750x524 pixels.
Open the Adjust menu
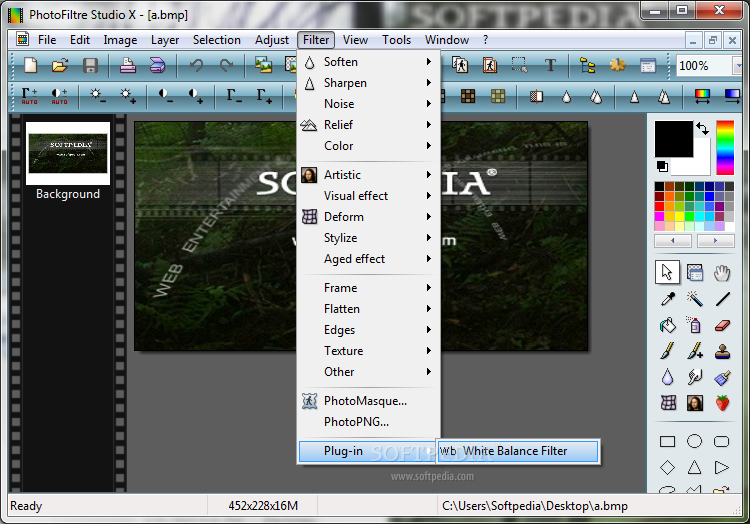coord(272,40)
